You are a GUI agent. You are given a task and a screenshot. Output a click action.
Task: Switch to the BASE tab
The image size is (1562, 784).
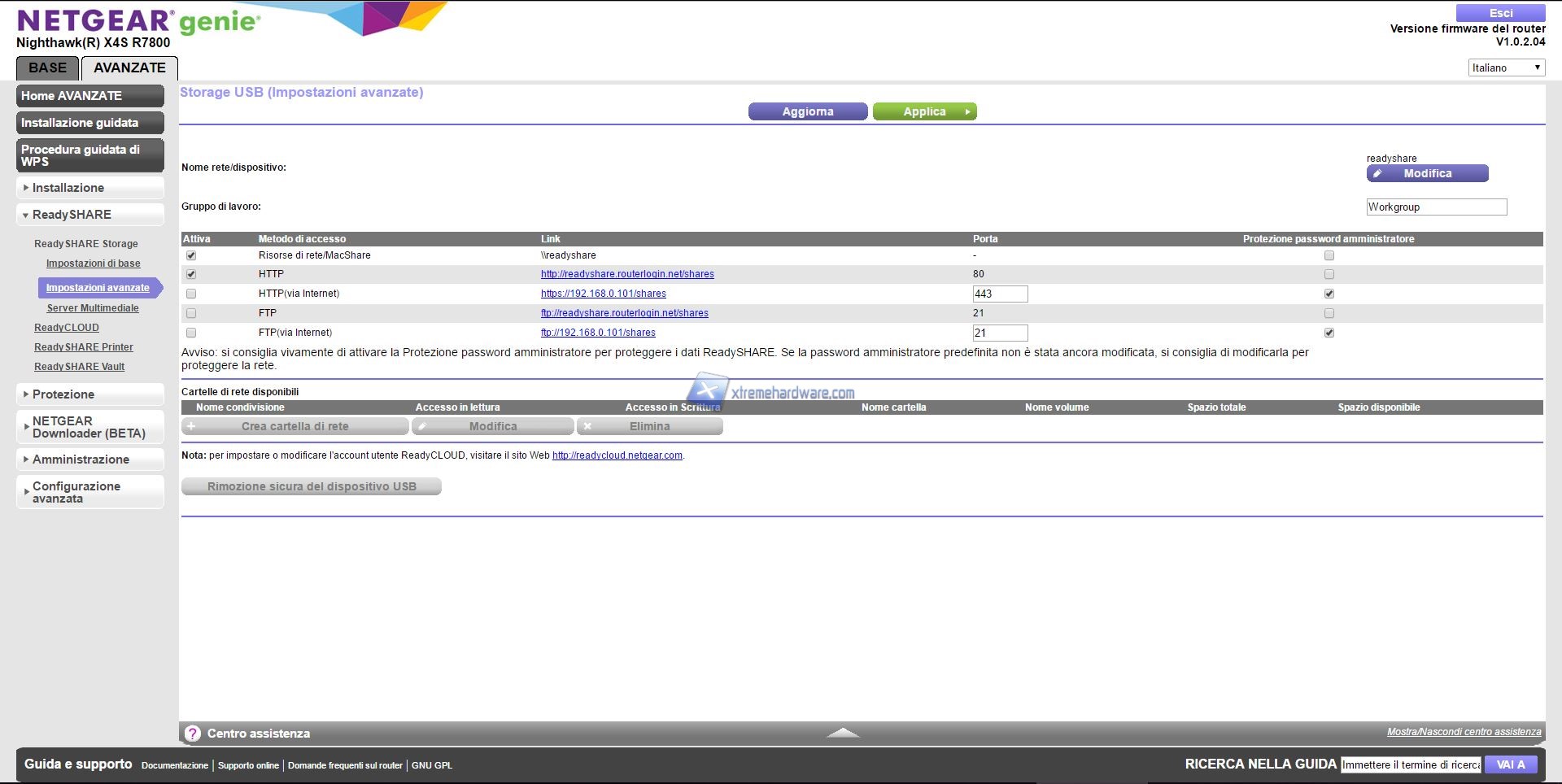(x=47, y=68)
